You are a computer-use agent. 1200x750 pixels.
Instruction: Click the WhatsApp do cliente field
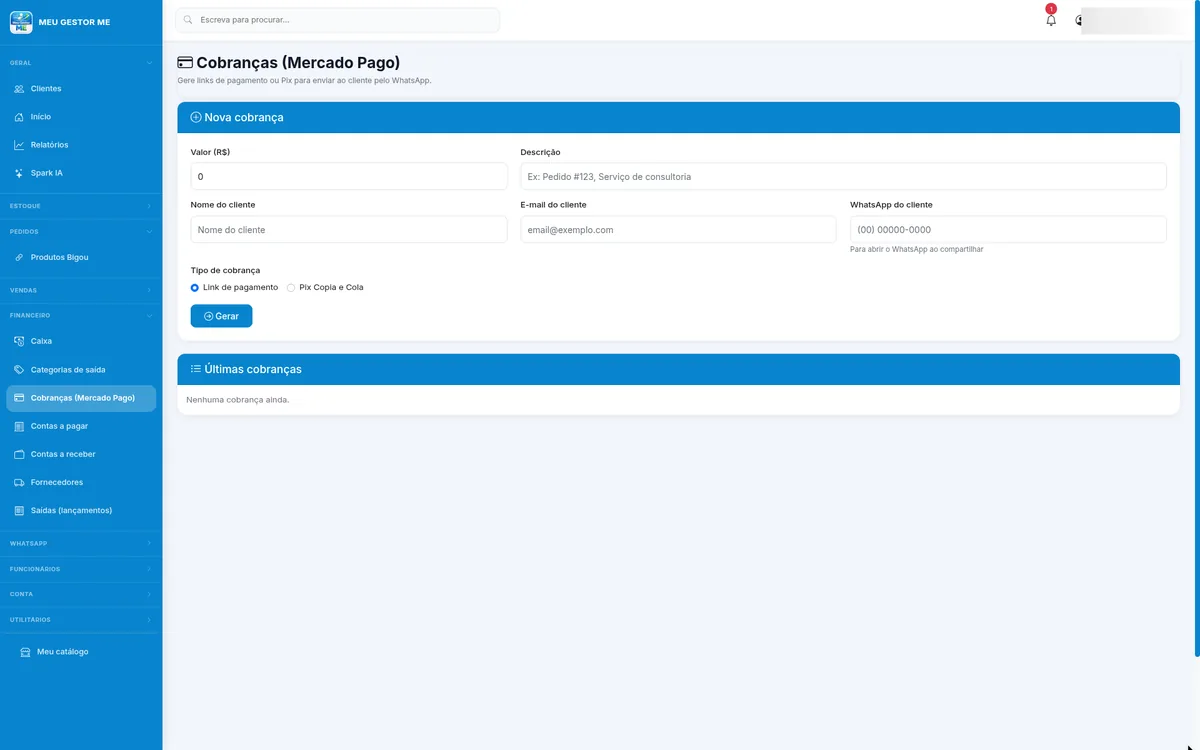[x=1008, y=230]
